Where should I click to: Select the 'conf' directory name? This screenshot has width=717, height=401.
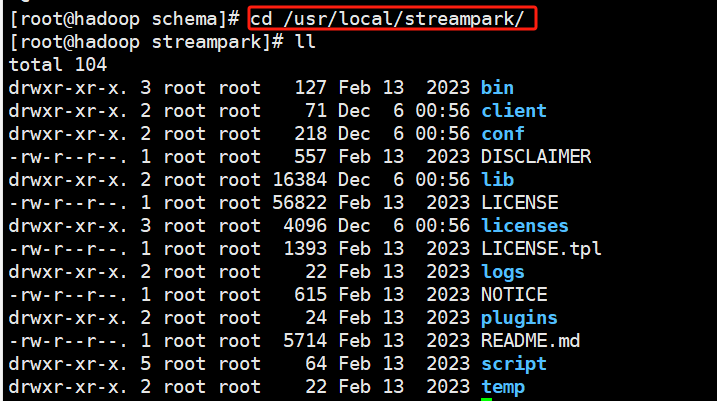tap(503, 134)
